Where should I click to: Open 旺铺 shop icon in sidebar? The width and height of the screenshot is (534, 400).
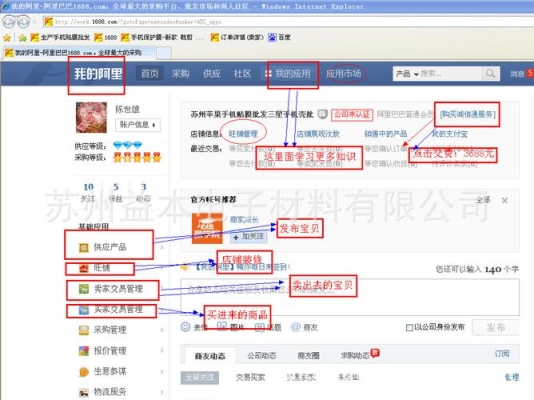pos(84,268)
